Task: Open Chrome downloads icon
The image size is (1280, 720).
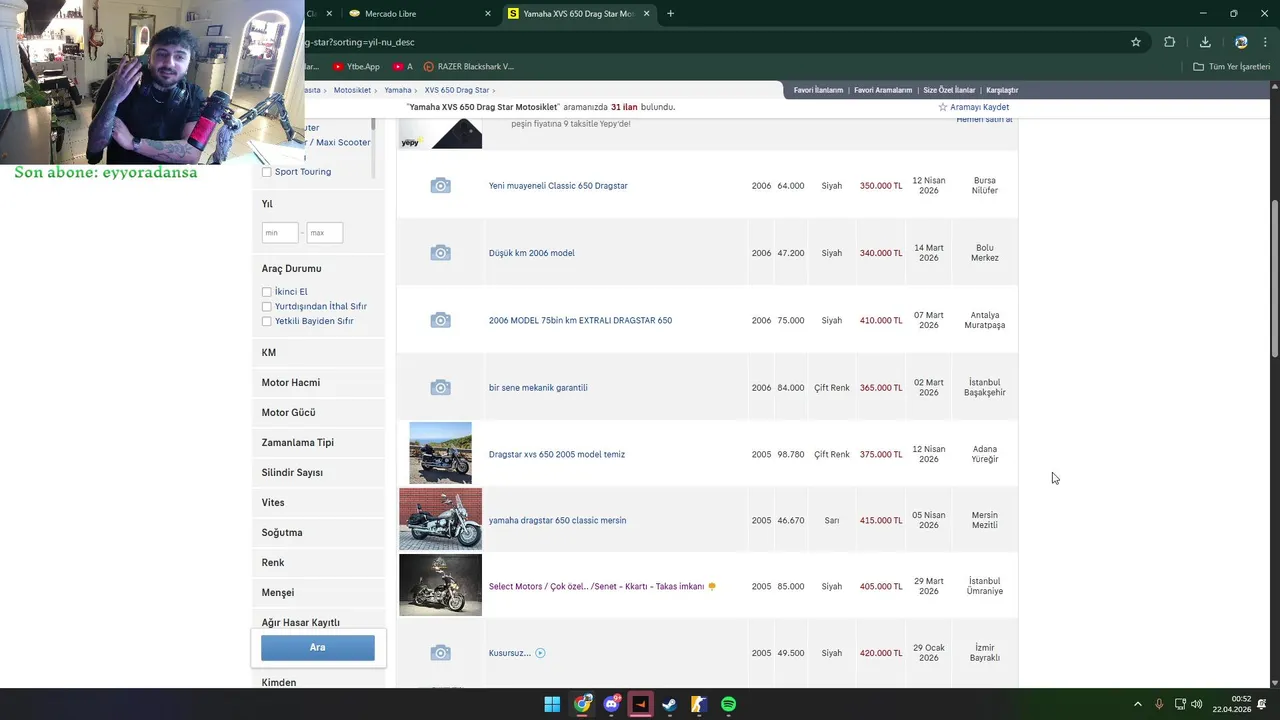Action: click(x=1205, y=42)
